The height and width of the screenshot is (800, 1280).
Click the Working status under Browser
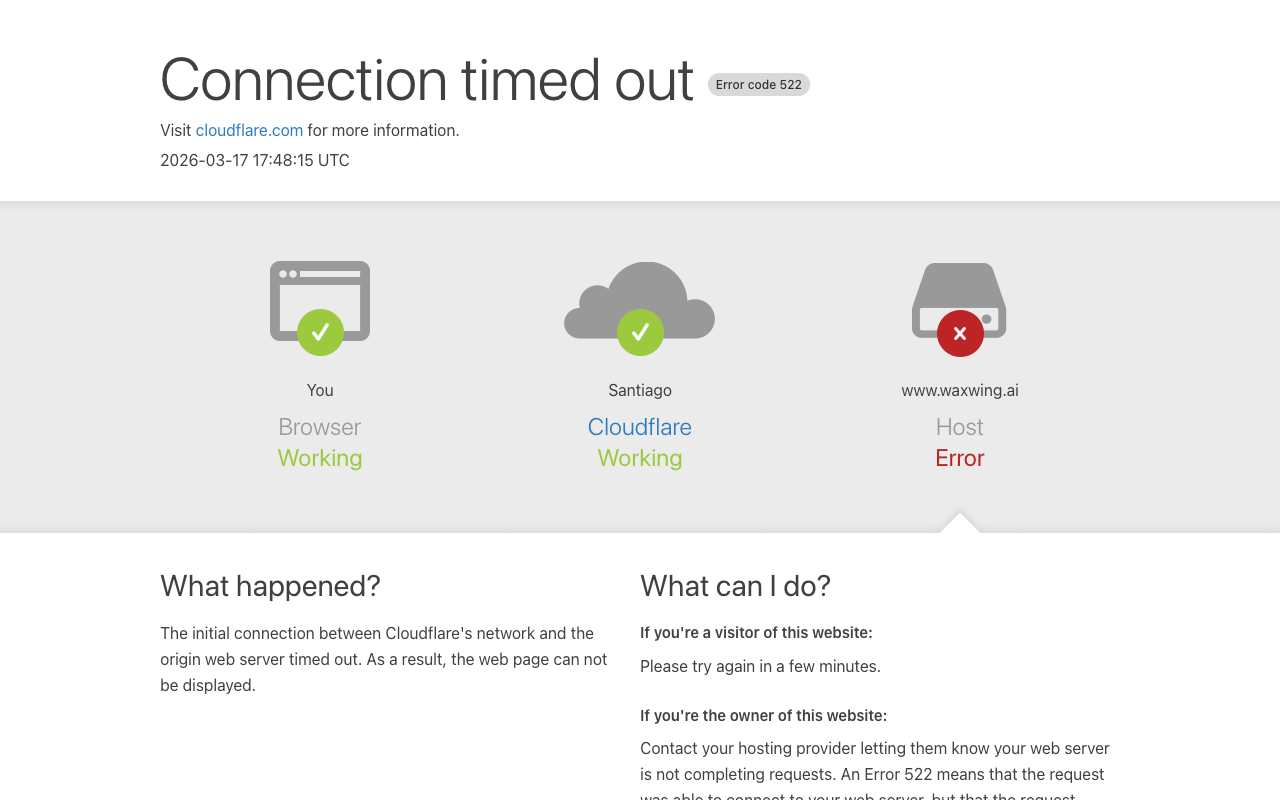coord(320,458)
